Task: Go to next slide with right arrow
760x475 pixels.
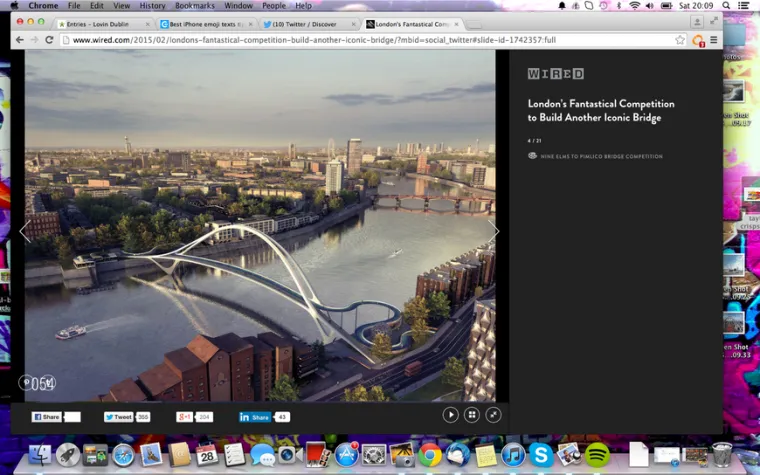Action: [493, 231]
